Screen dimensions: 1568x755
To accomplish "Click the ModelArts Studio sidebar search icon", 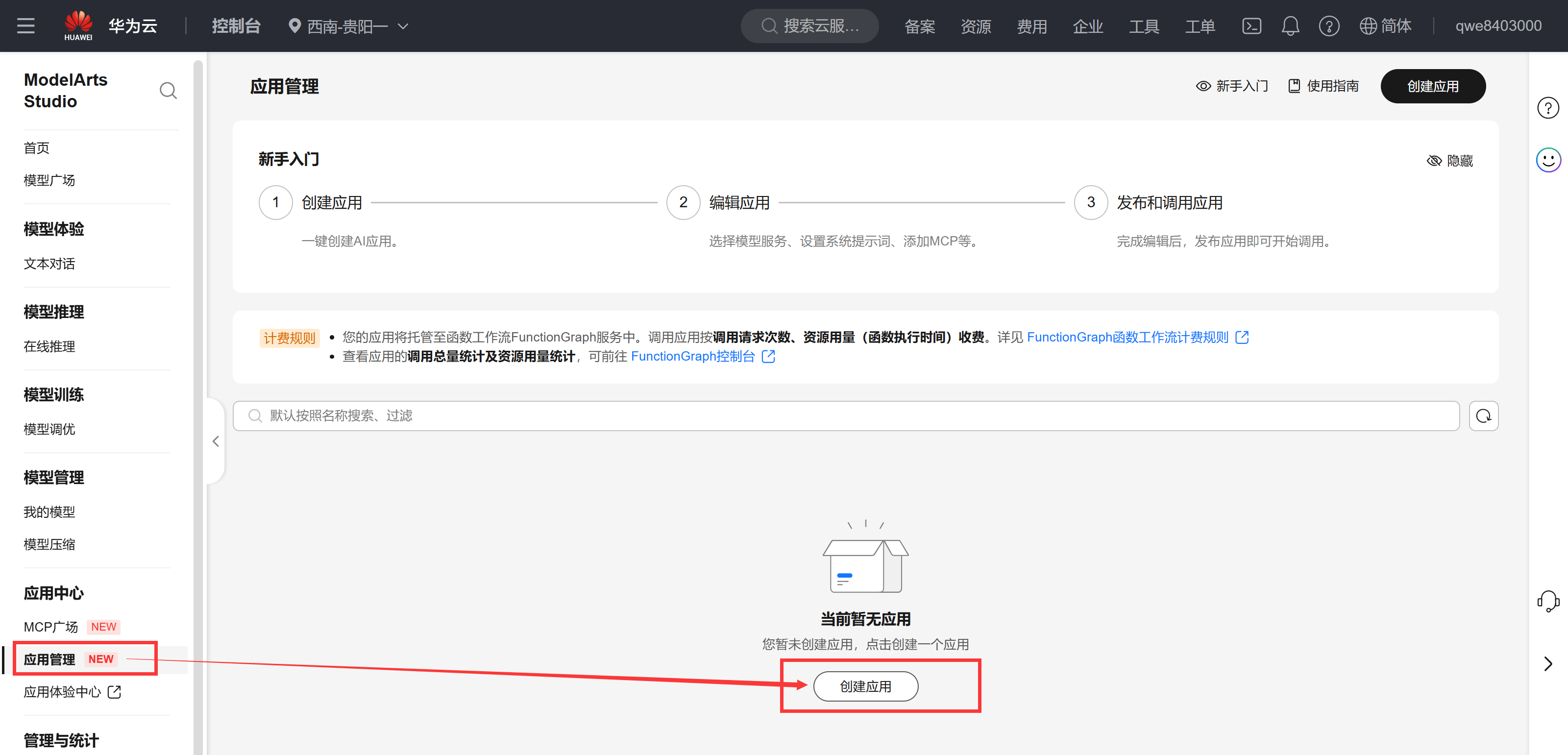I will (x=168, y=91).
